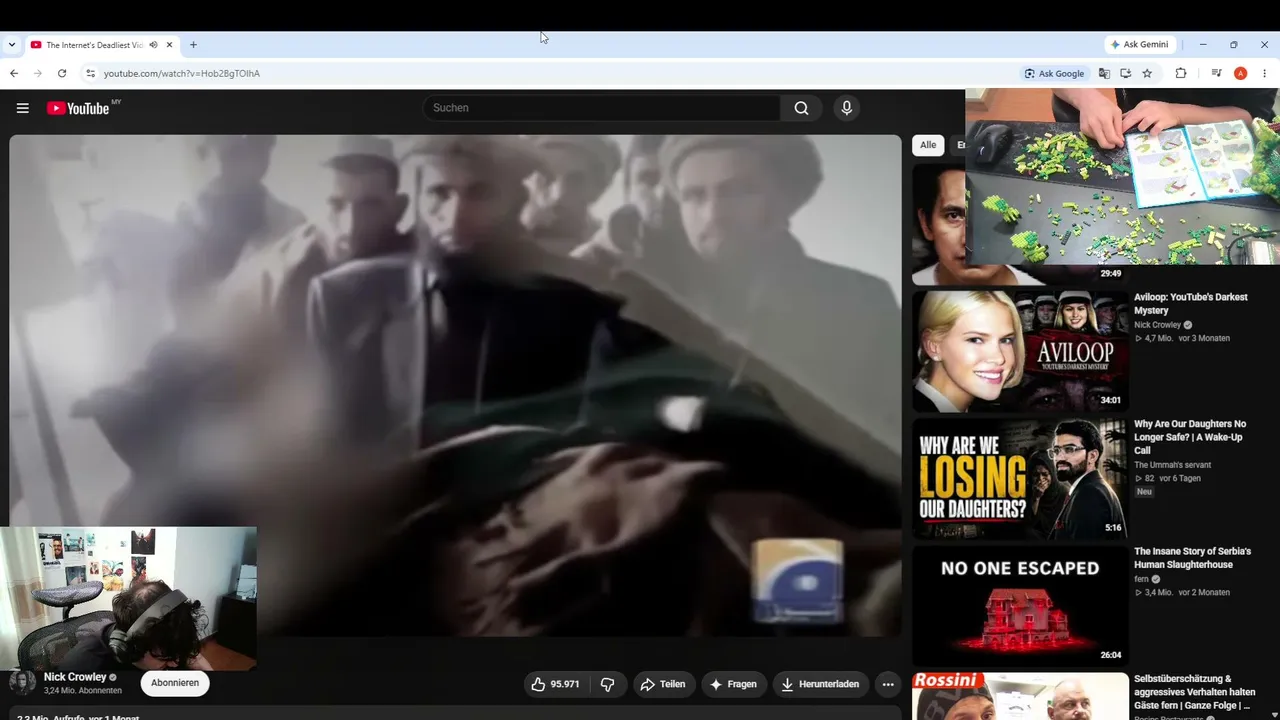Click the 3,24 Mio. Abonnenten subscriber count

[x=83, y=691]
